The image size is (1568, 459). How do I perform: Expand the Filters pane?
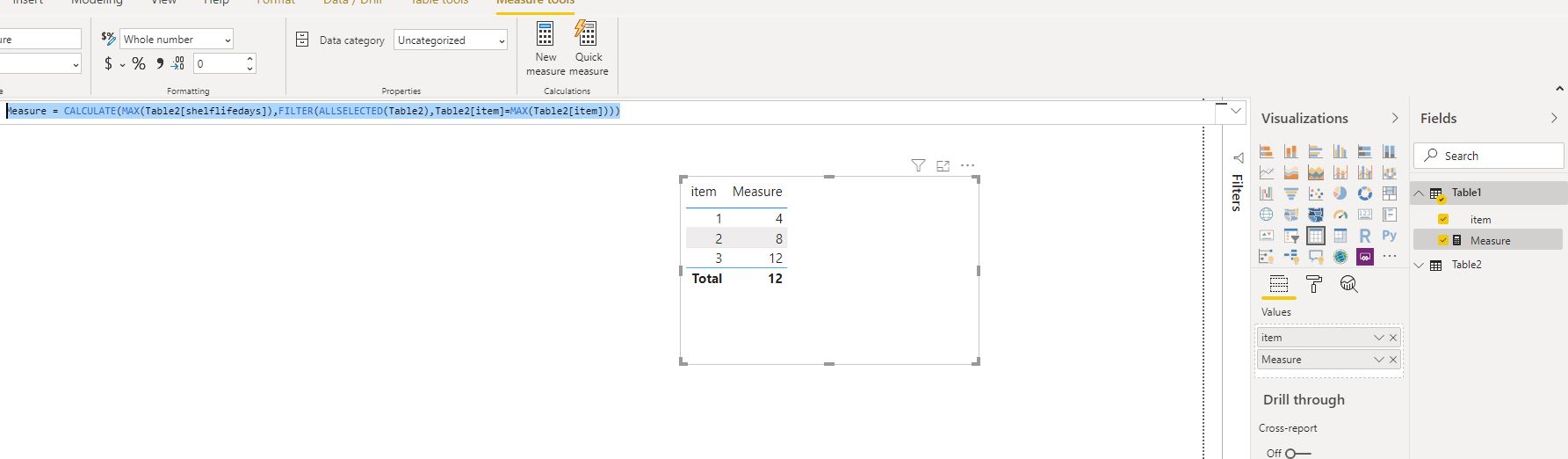point(1238,158)
